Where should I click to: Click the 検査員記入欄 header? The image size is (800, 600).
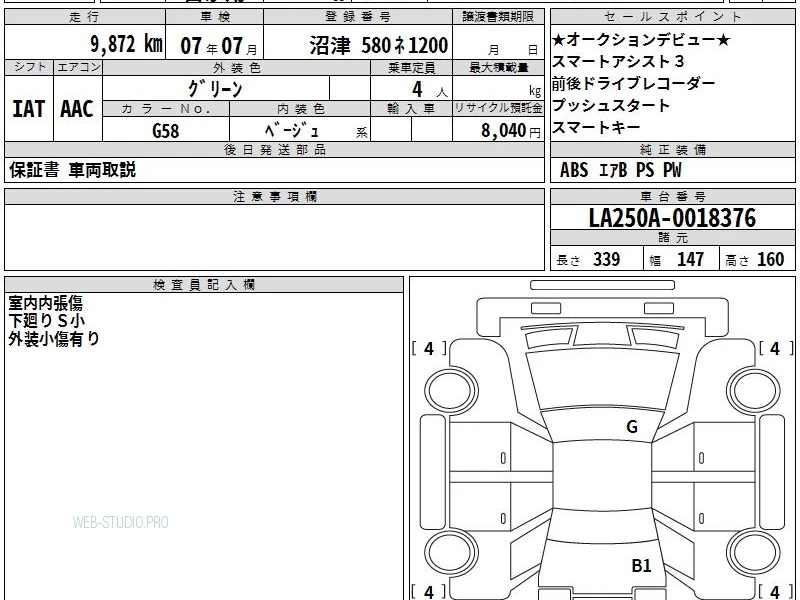[204, 285]
